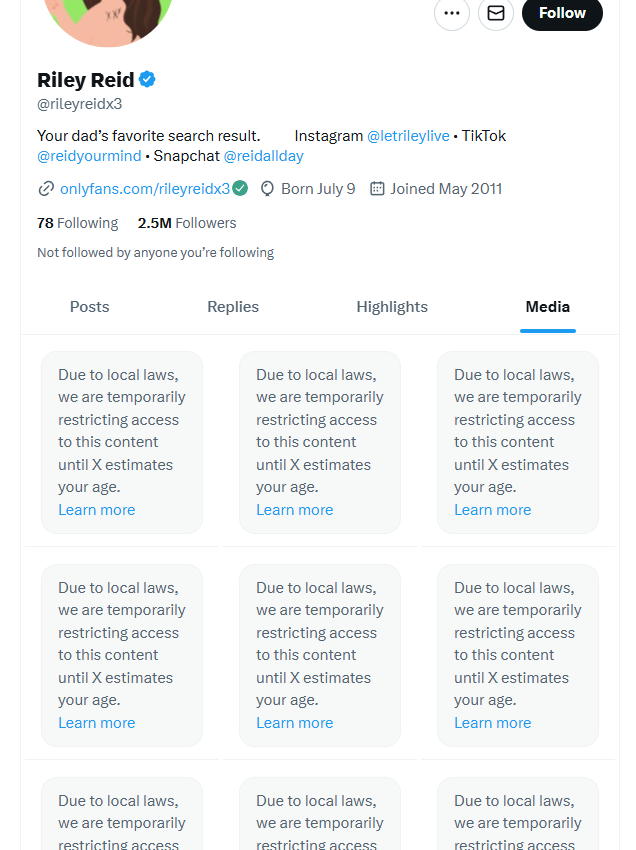Screen dimensions: 636x850
Task: Open the @letrileylive Instagram mention
Action: 408,136
